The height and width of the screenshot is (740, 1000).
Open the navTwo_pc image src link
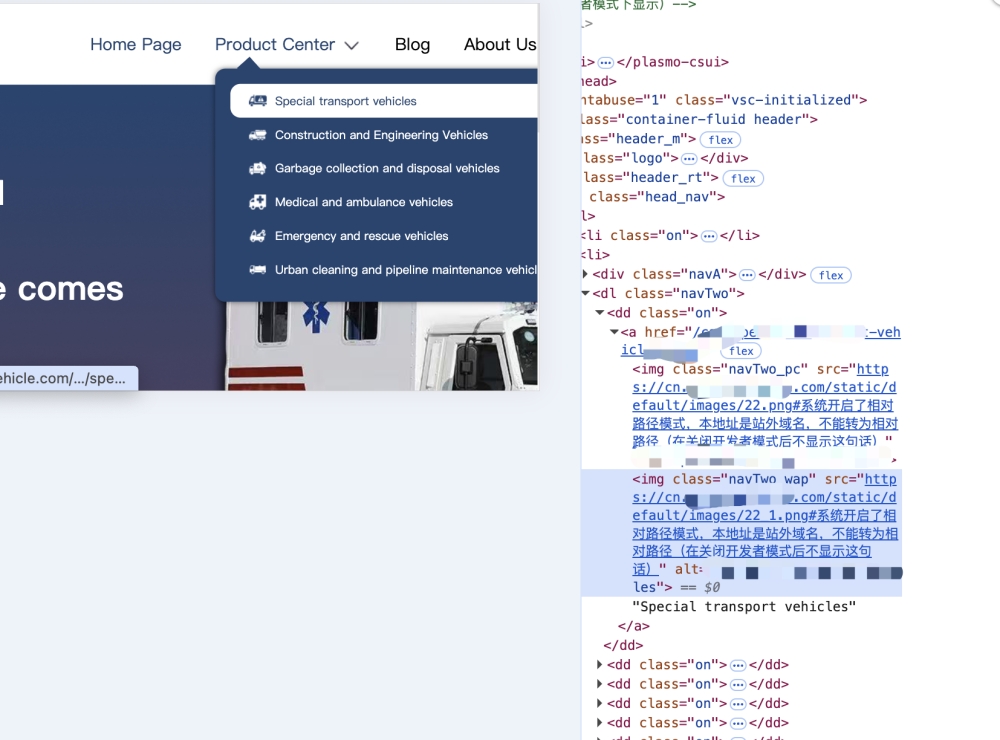(765, 405)
